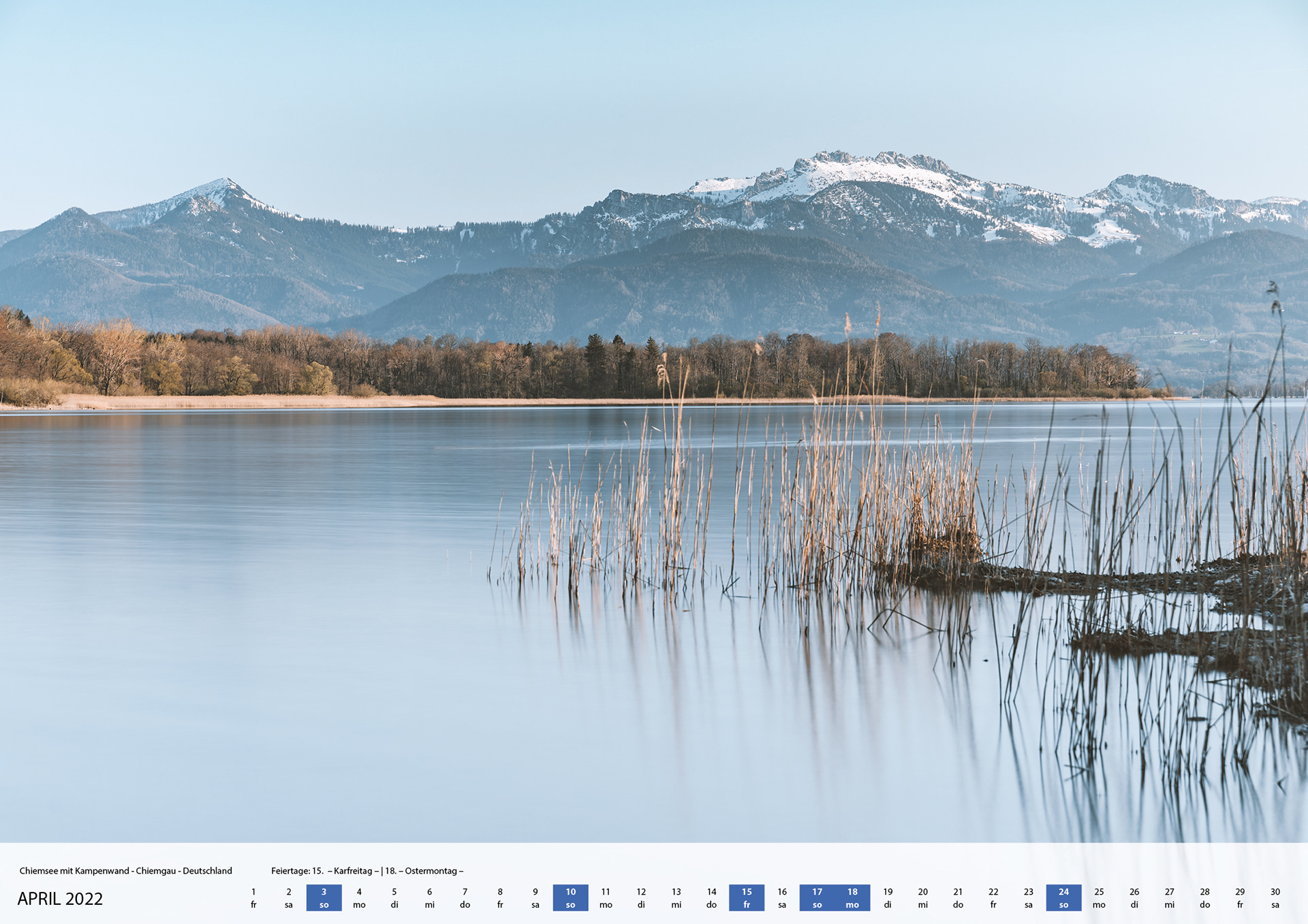Click the holiday note "15. – Karfreitag –"
The image size is (1308, 924).
click(x=345, y=871)
